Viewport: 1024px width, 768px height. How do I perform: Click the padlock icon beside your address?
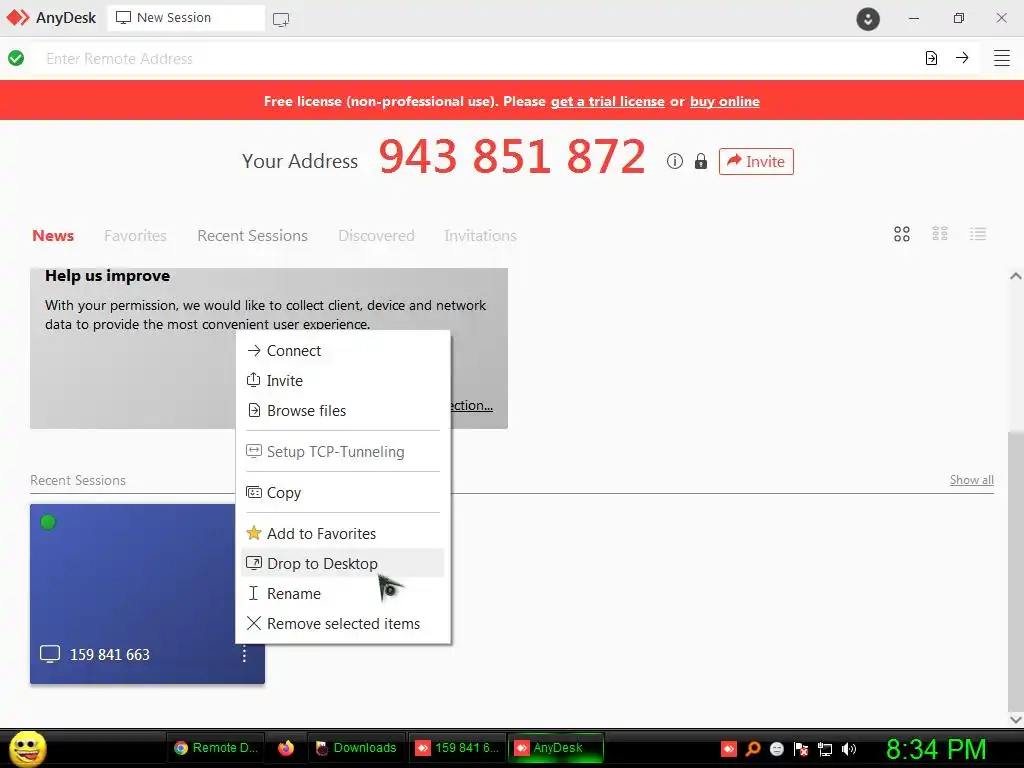[x=701, y=161]
